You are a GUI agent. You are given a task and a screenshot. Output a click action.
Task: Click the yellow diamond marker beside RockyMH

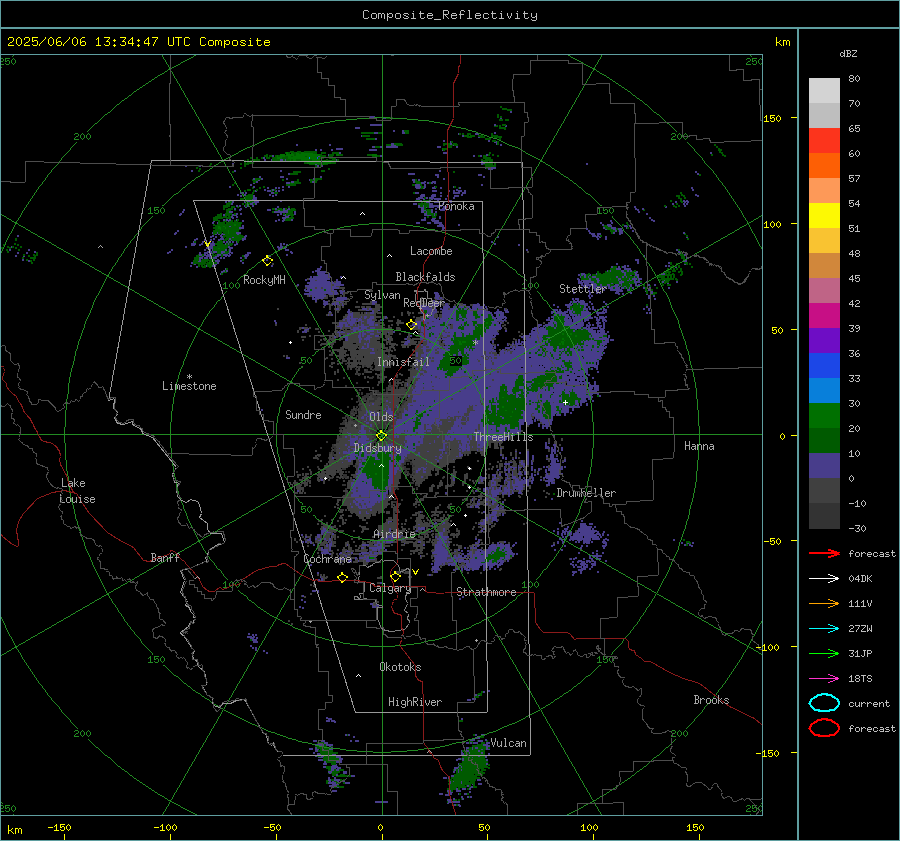pos(267,261)
